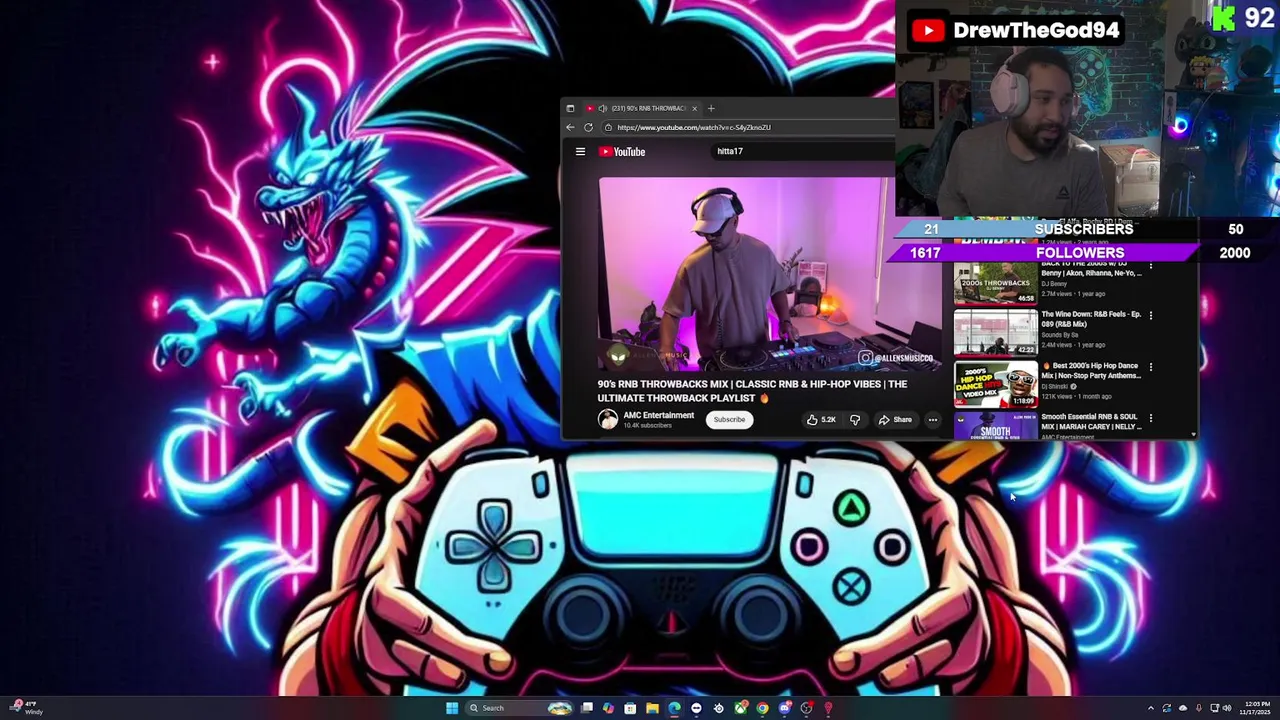The image size is (1280, 720).
Task: Click the site info lock icon in address bar
Action: point(608,128)
